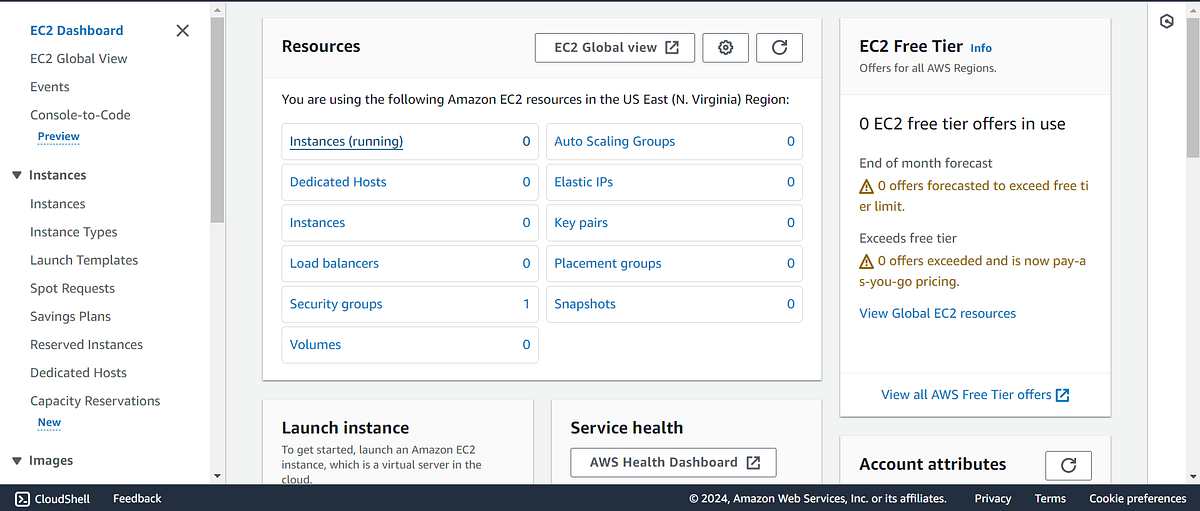Open Resources settings gear icon
This screenshot has width=1200, height=511.
point(726,47)
